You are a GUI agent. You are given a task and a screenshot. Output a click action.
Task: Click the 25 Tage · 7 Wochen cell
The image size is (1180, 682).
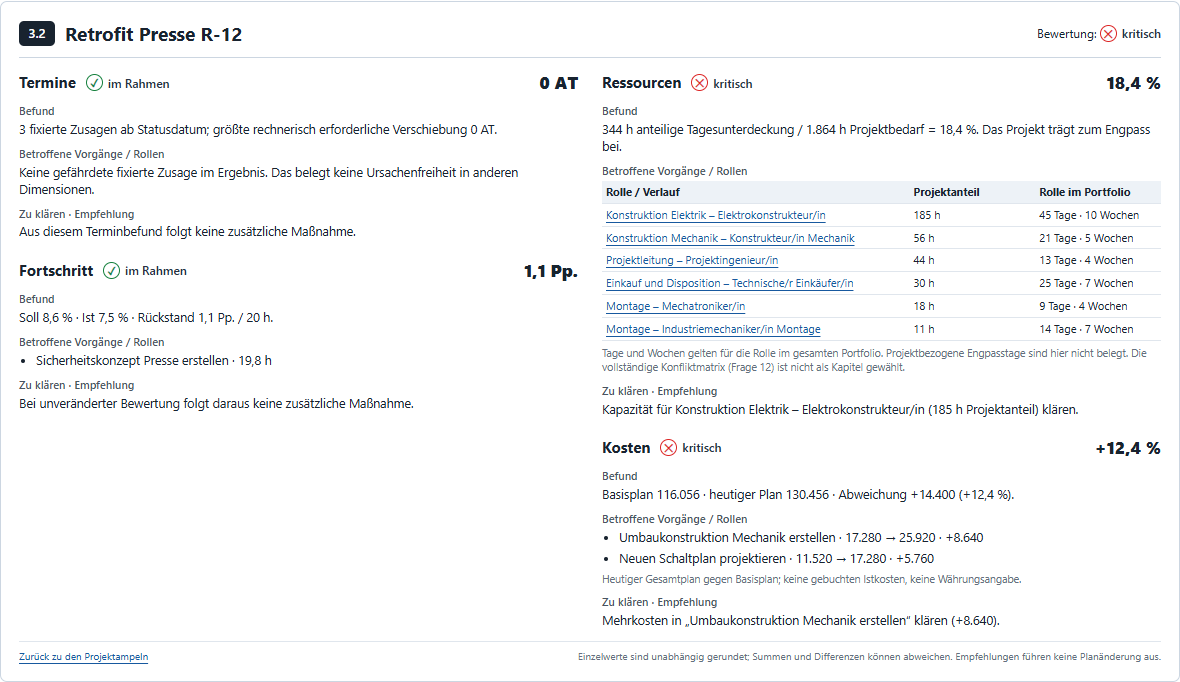point(1086,283)
